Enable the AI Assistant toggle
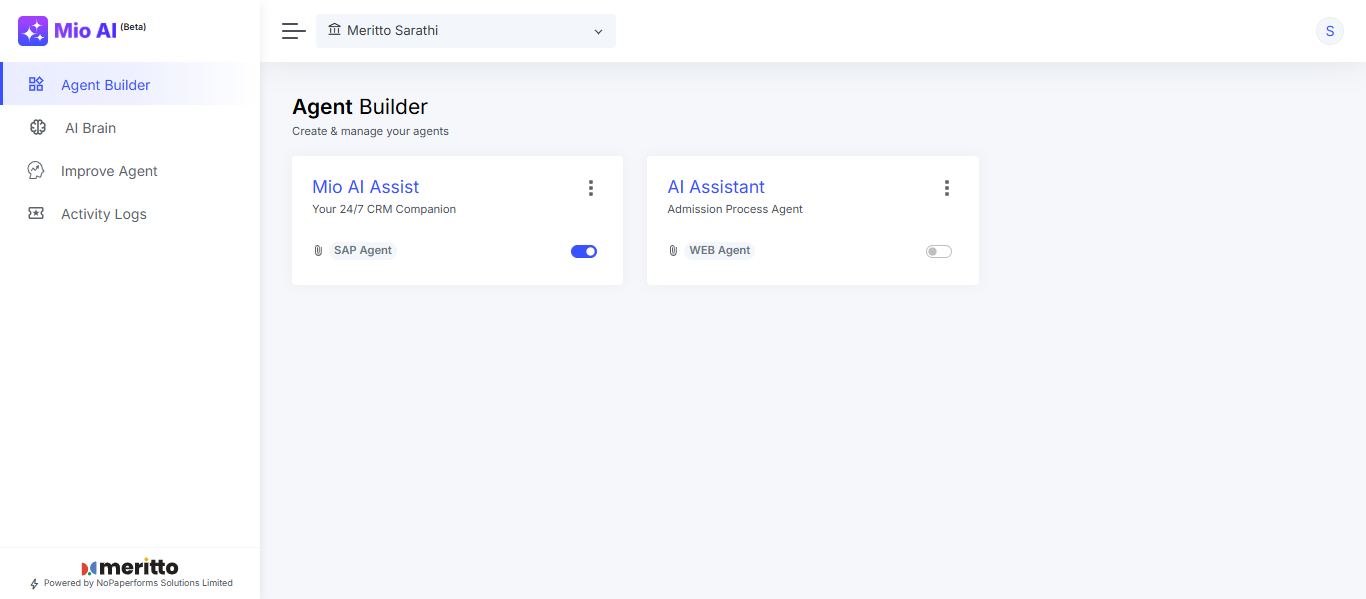Screen dimensions: 1366x599 pos(938,251)
